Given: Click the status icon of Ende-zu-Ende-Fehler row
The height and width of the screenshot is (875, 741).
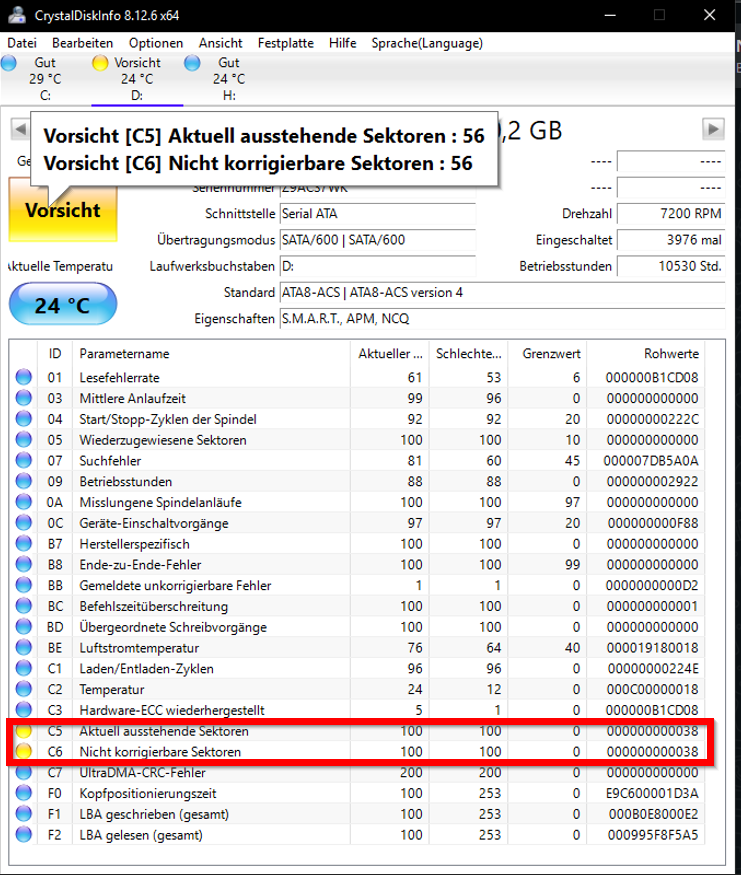Looking at the screenshot, I should click(23, 564).
